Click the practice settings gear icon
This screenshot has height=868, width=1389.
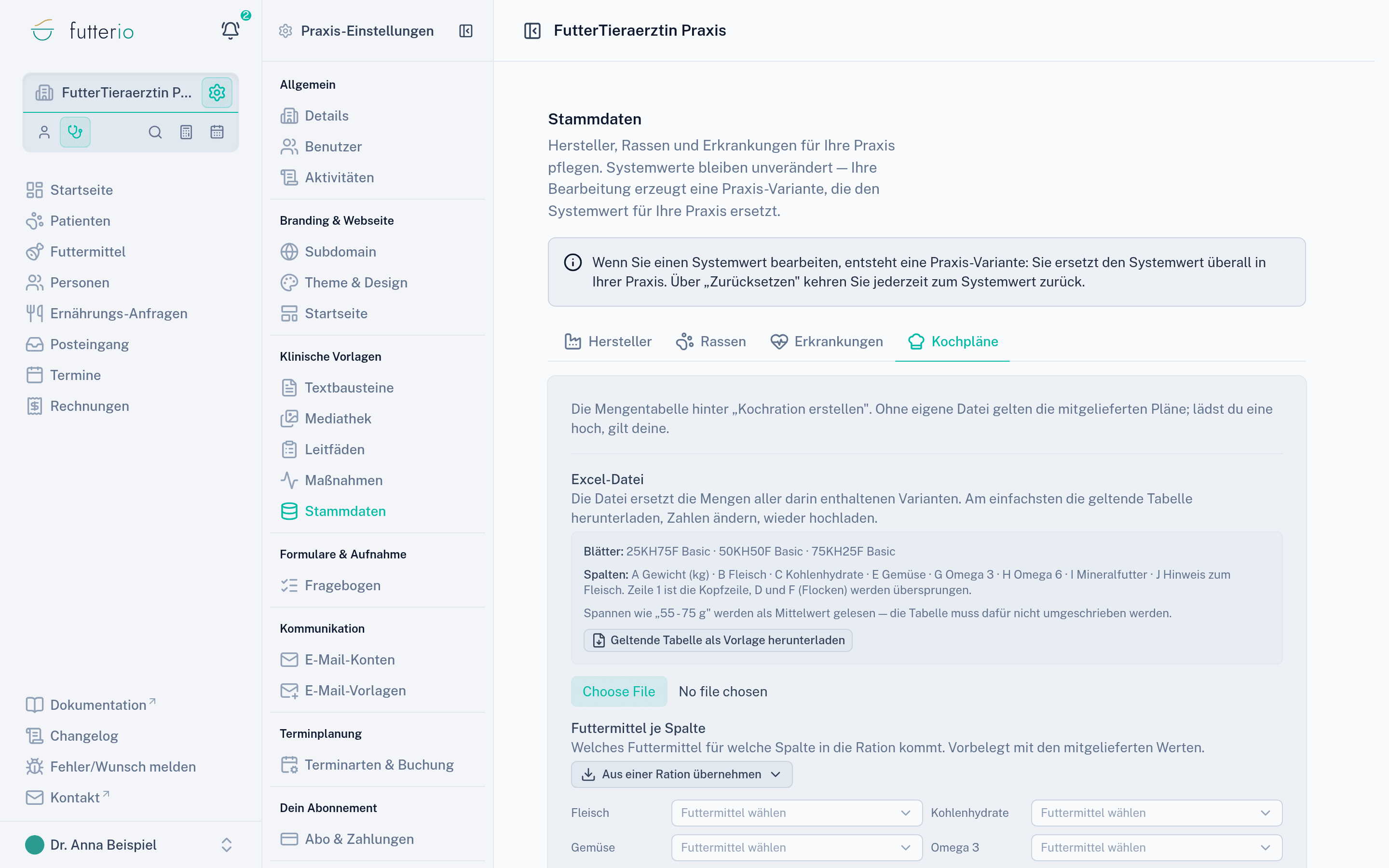pos(217,93)
